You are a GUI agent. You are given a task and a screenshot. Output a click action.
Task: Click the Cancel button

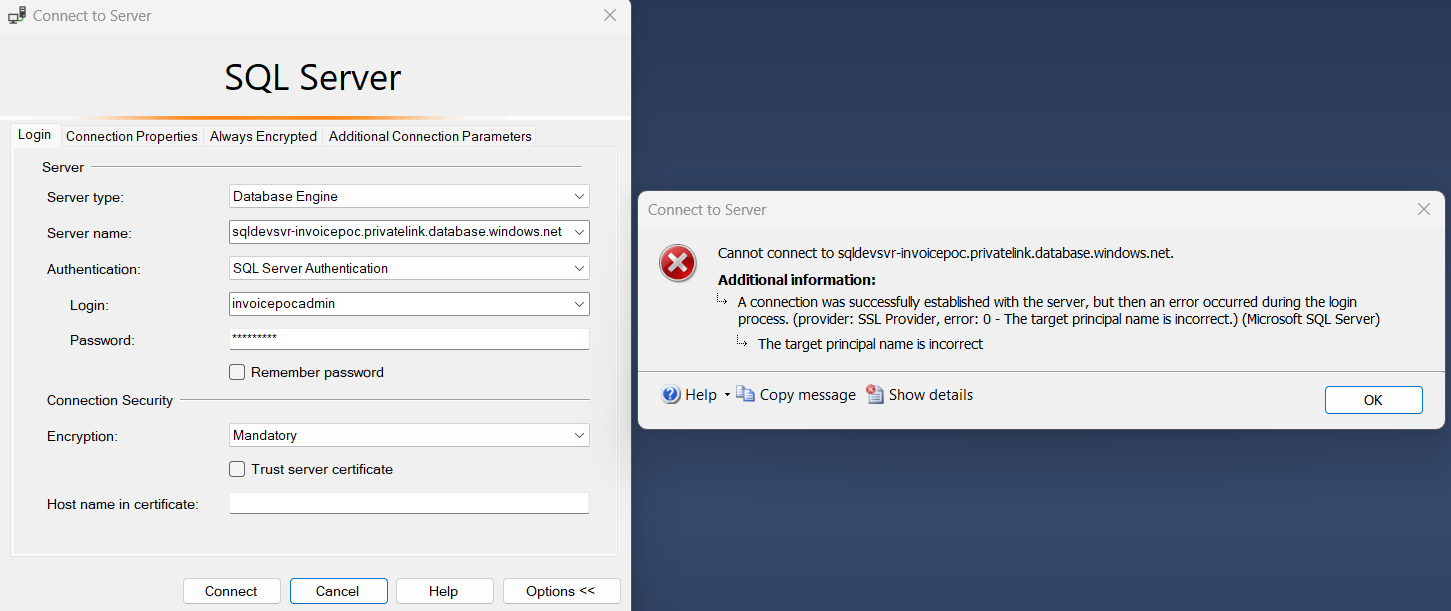[x=338, y=591]
